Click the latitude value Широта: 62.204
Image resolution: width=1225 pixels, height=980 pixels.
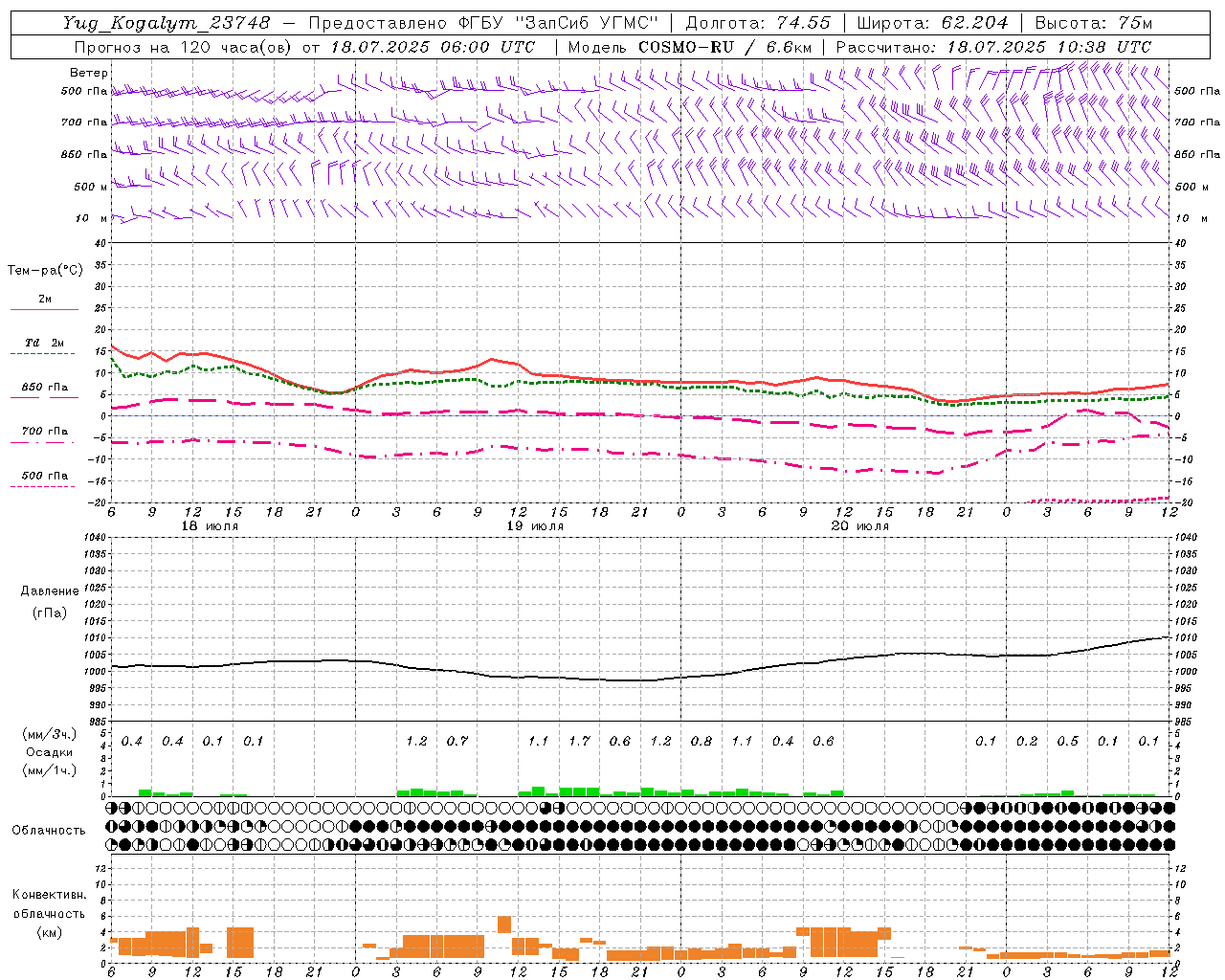pyautogui.click(x=932, y=22)
